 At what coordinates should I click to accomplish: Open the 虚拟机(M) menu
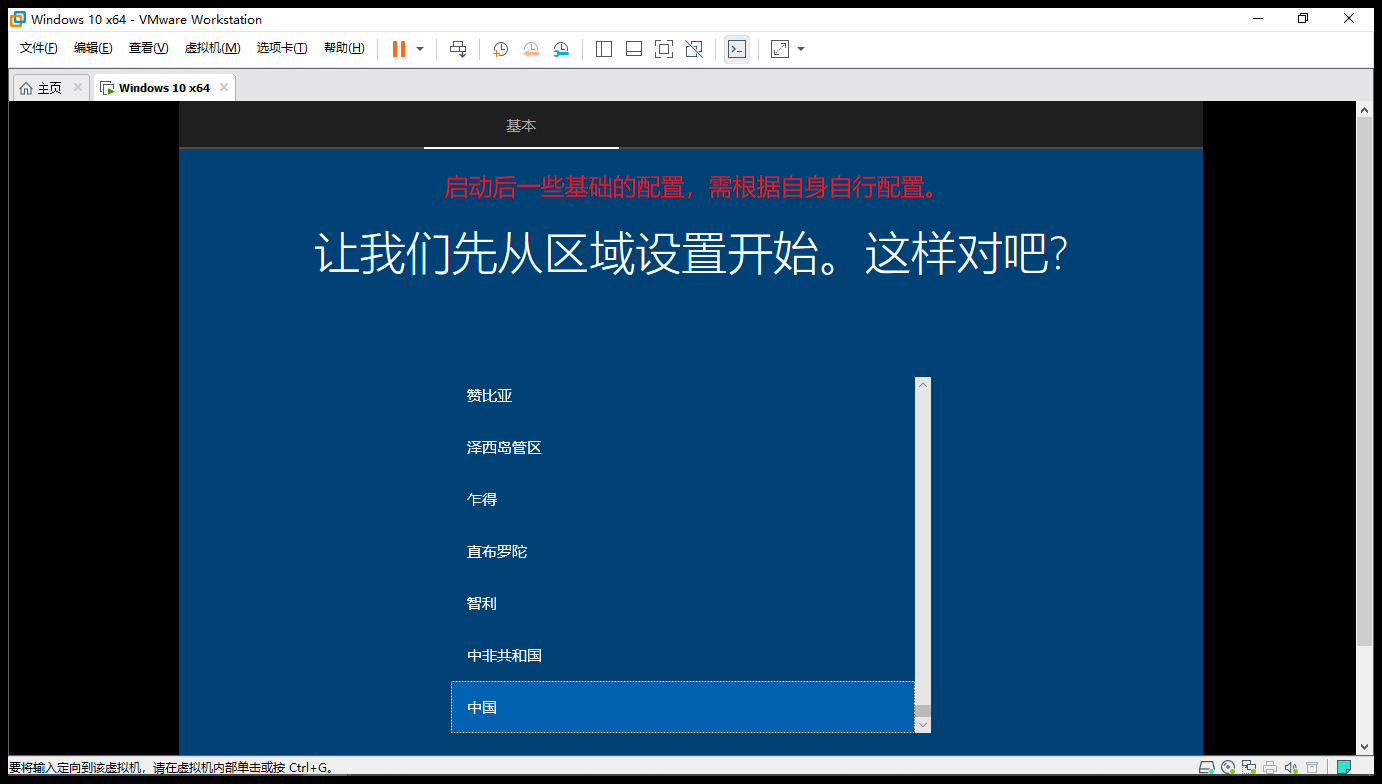pyautogui.click(x=212, y=48)
